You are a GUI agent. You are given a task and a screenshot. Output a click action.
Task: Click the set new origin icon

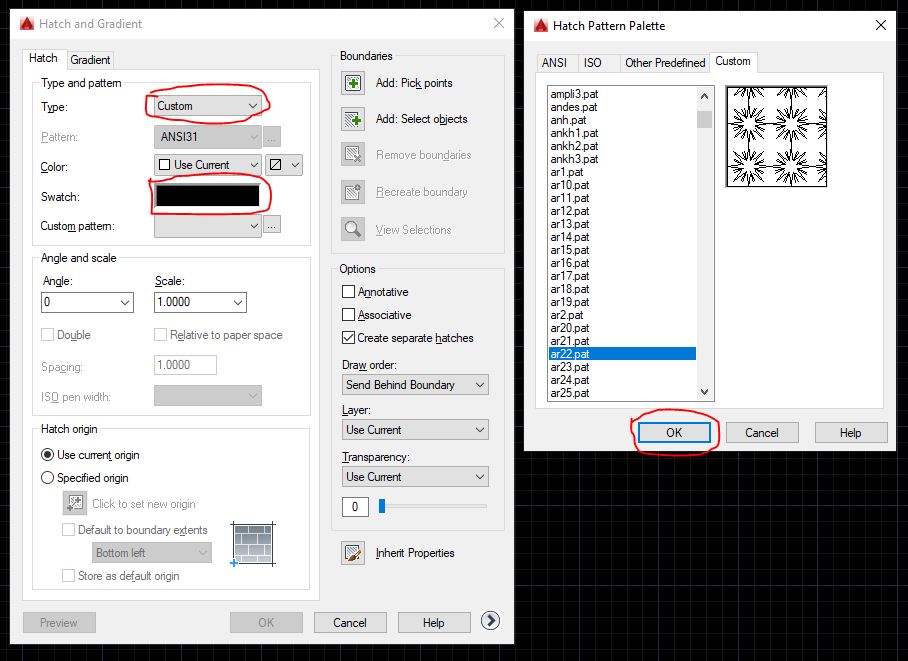[73, 503]
